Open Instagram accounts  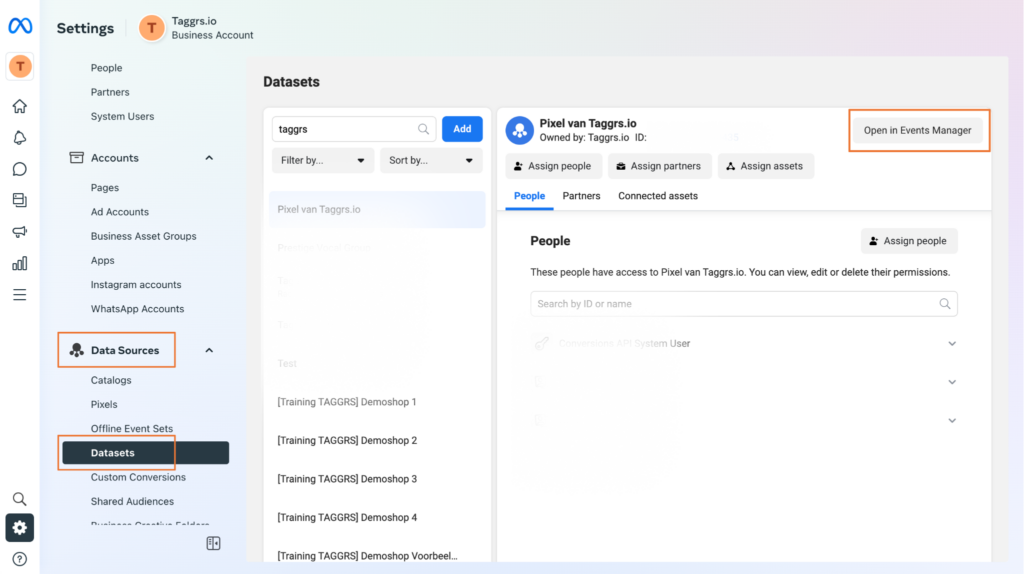(x=136, y=285)
